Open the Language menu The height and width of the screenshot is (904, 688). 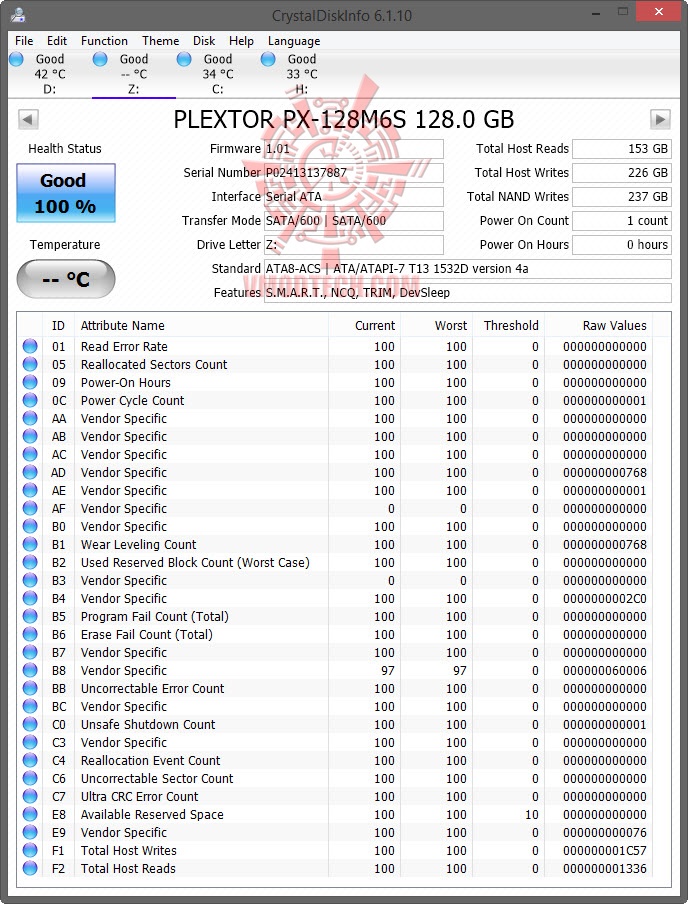[x=294, y=41]
